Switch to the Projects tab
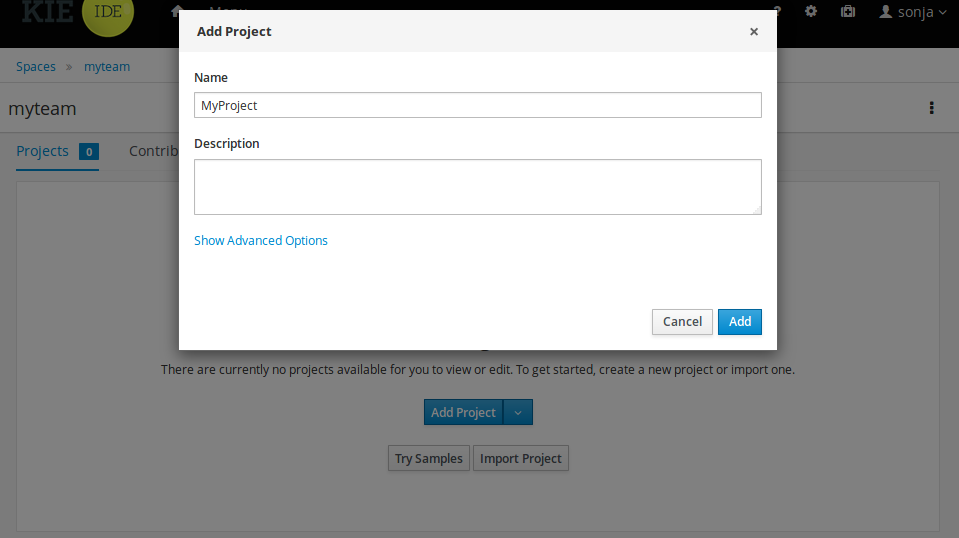Screen dimensions: 959x538 (43, 151)
